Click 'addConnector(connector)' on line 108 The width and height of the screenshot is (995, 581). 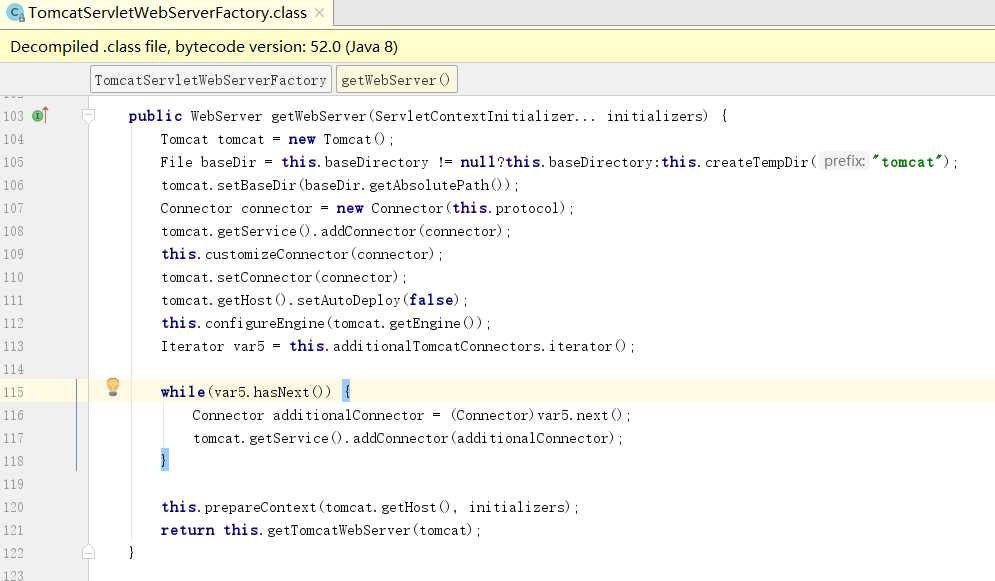(x=412, y=232)
